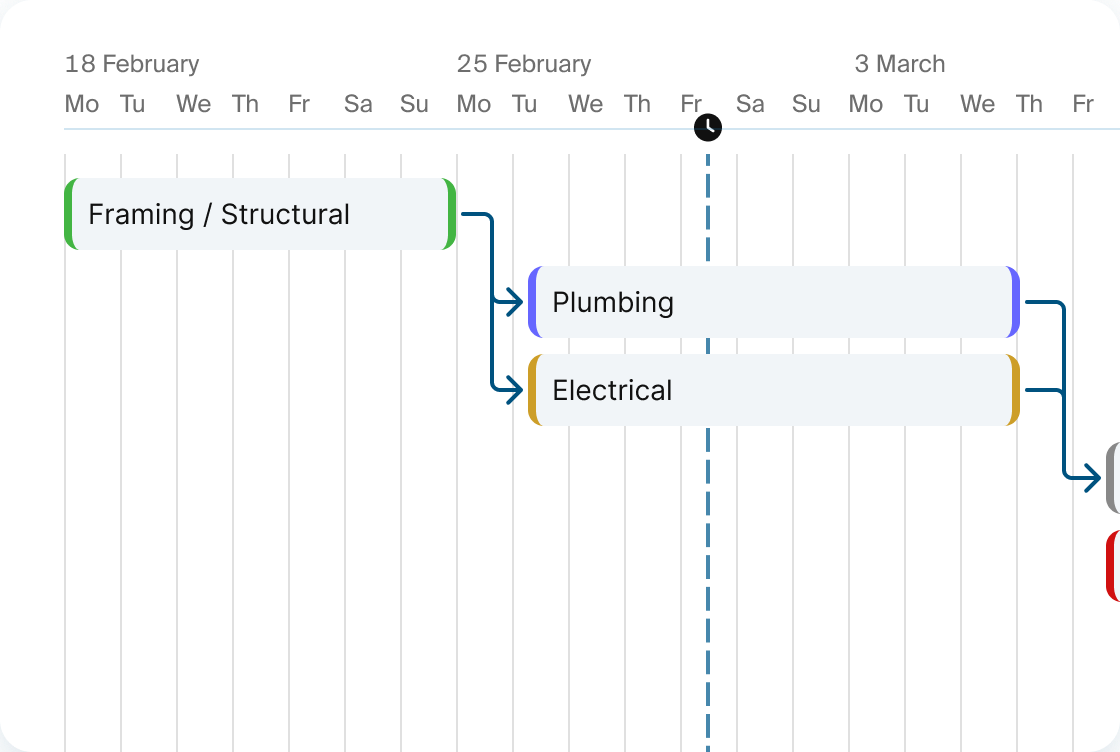Click the gray task bar at the right edge
Image resolution: width=1120 pixels, height=752 pixels.
(x=1113, y=478)
